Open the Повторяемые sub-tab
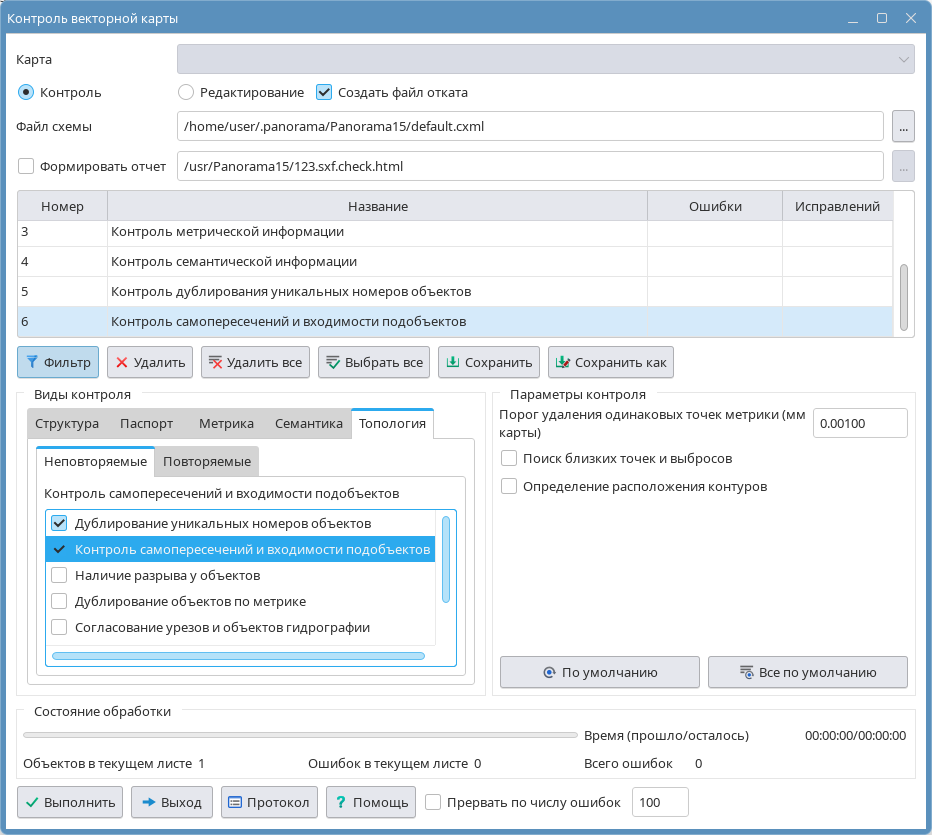The width and height of the screenshot is (932, 835). (x=207, y=461)
